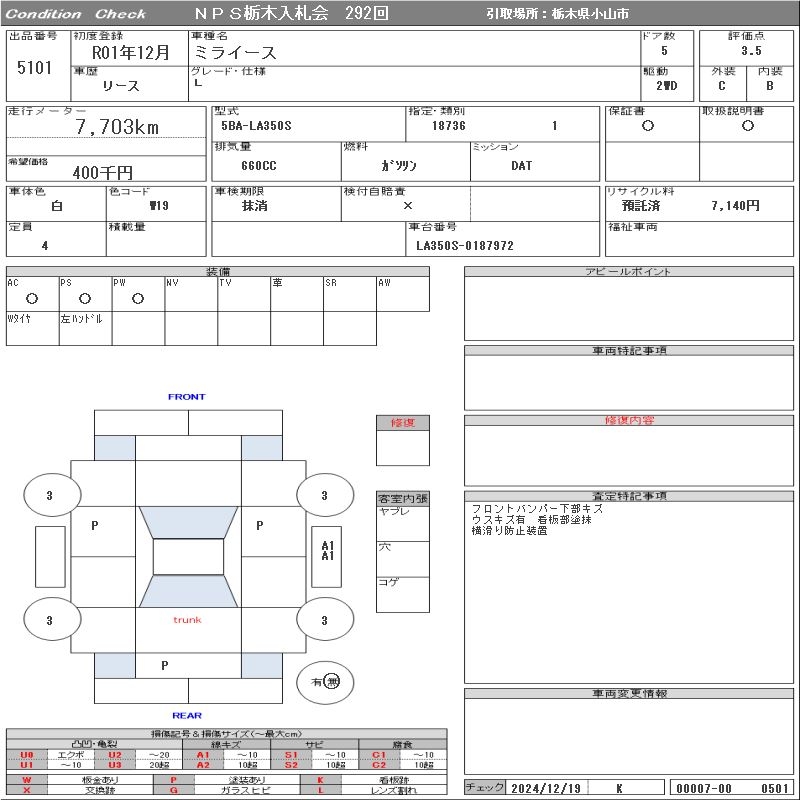Viewport: 800px width, 800px height.
Task: Select the 'Wタイヤ' equipment cell
Action: pos(33,329)
